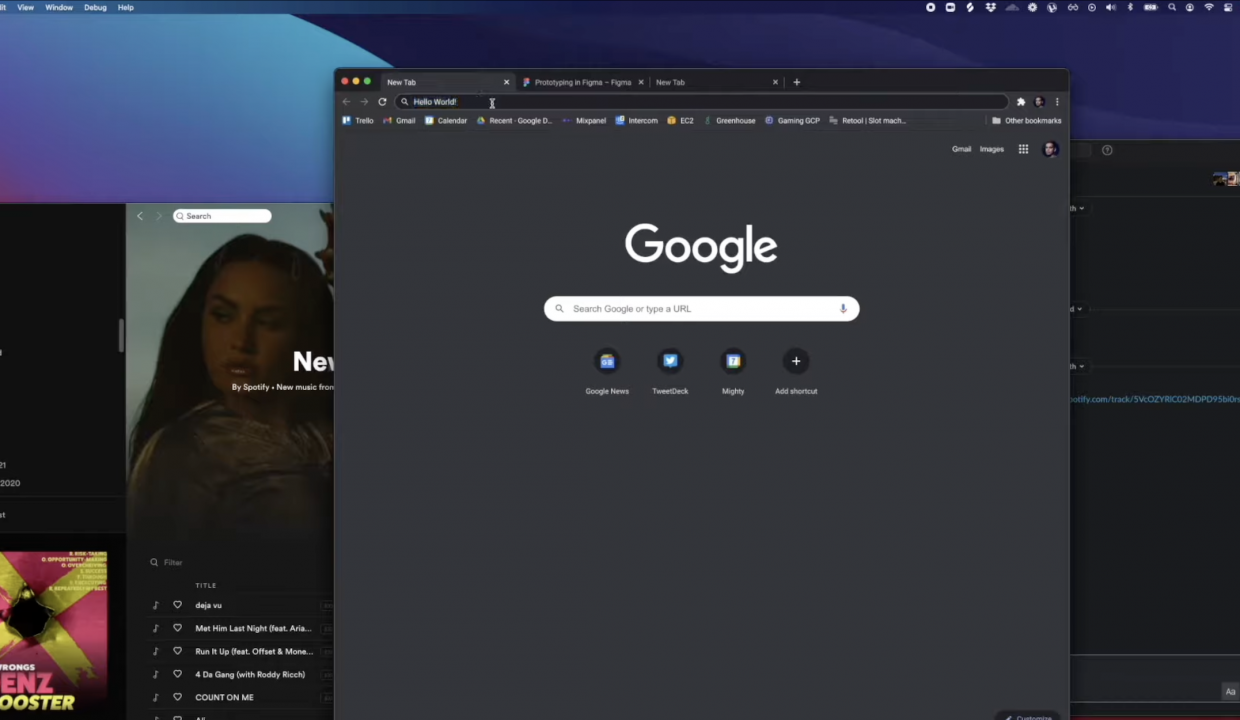This screenshot has width=1240, height=720.
Task: Open the Google News shortcut
Action: point(607,371)
